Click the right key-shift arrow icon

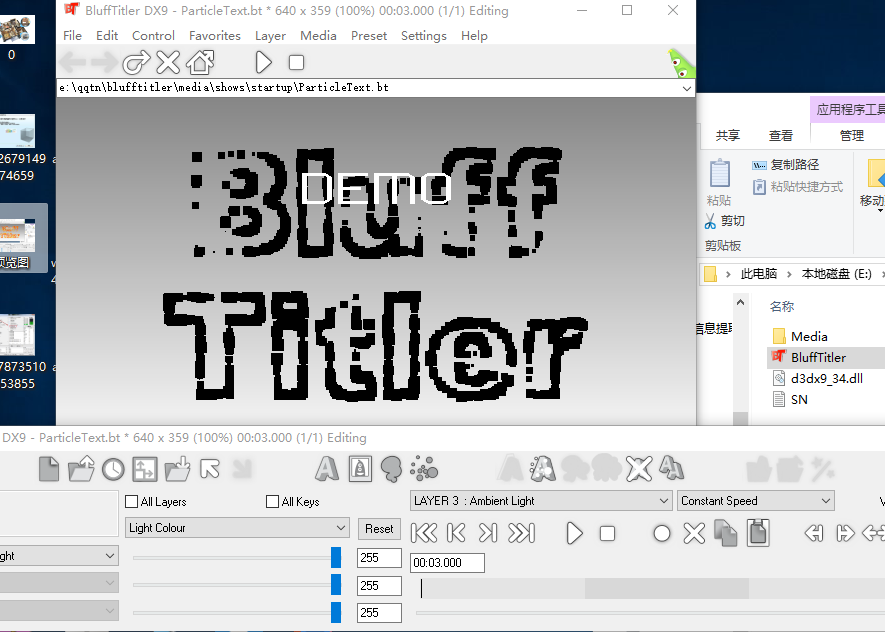(x=845, y=533)
